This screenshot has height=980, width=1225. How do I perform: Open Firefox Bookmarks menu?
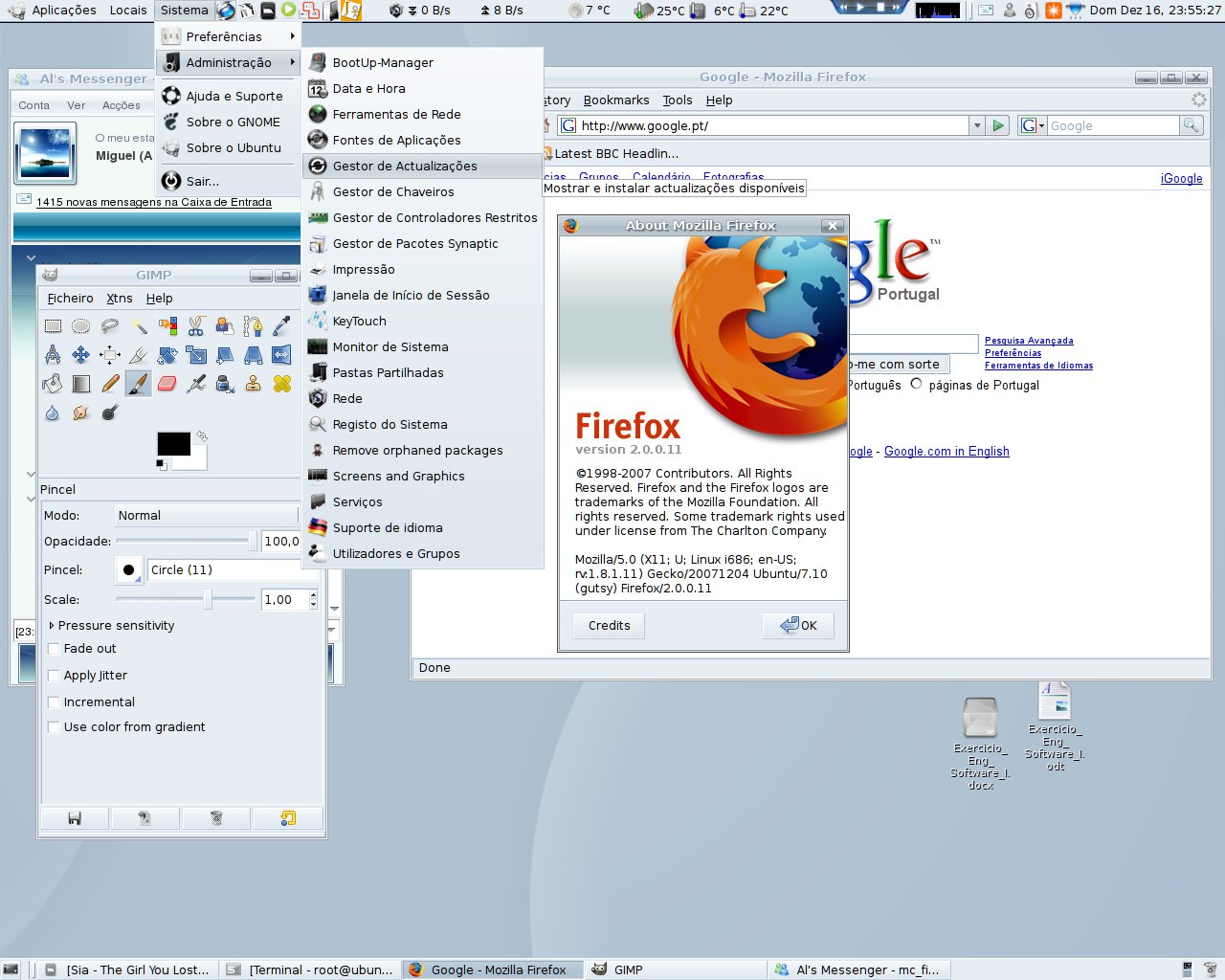click(616, 100)
